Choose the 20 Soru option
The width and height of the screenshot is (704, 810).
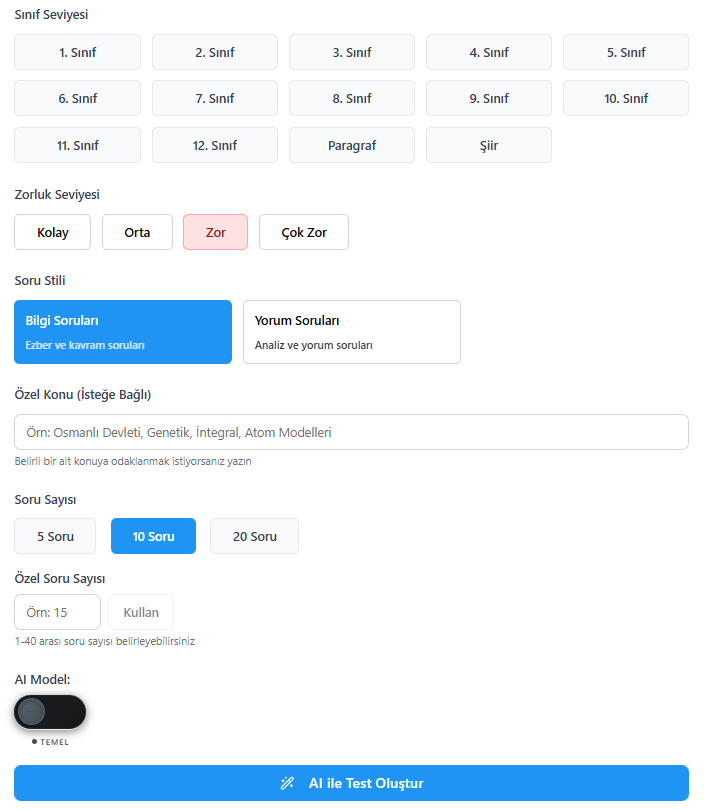(x=254, y=536)
